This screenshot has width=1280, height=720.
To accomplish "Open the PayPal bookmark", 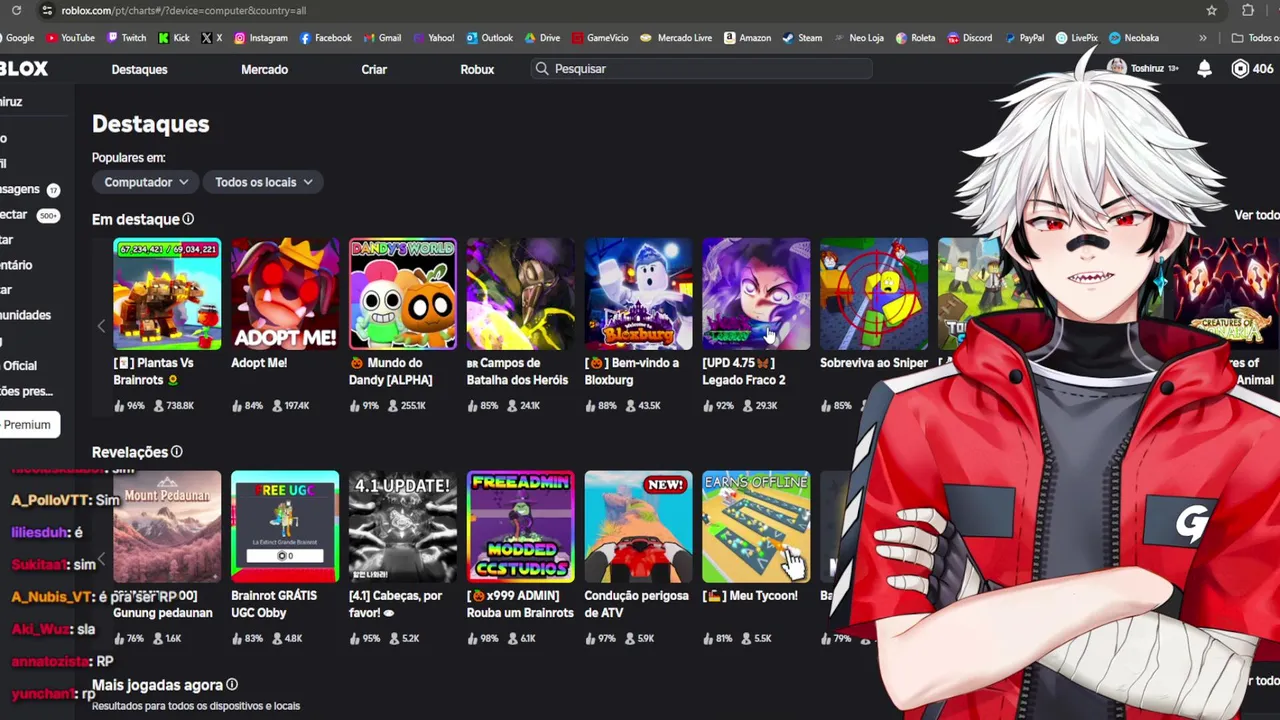I will (x=1023, y=38).
